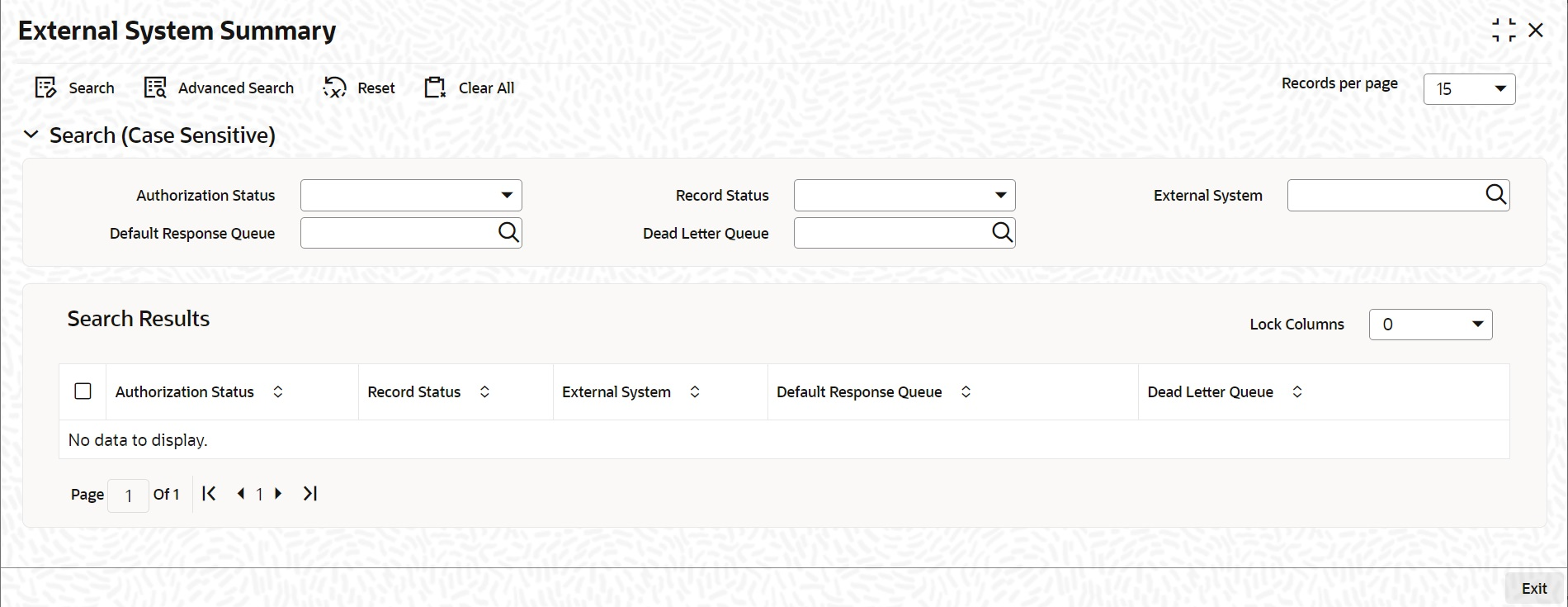Open the Records per page dropdown
This screenshot has width=1568, height=607.
tap(1500, 88)
